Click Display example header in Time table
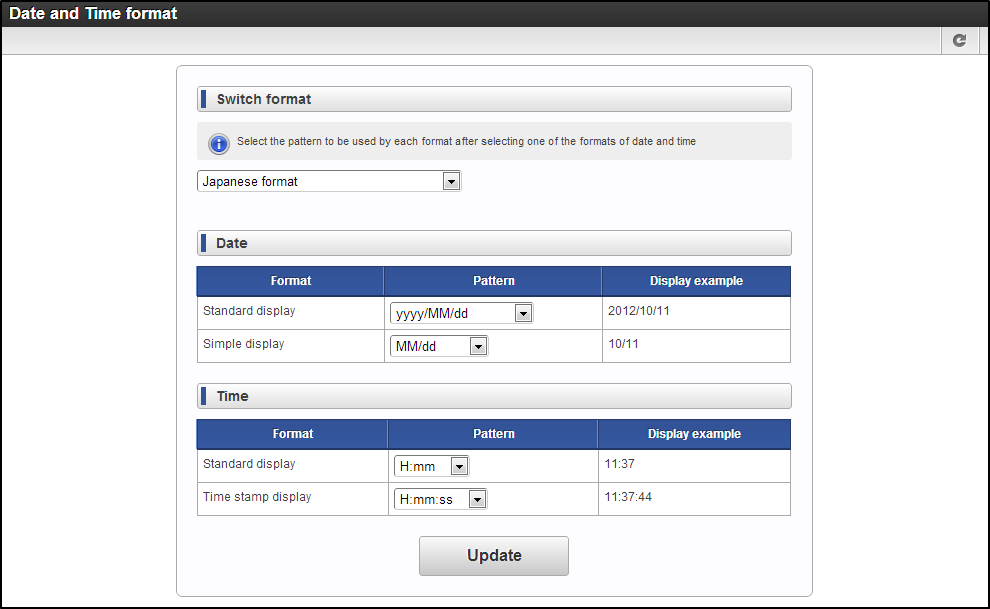The height and width of the screenshot is (609, 990). point(694,434)
